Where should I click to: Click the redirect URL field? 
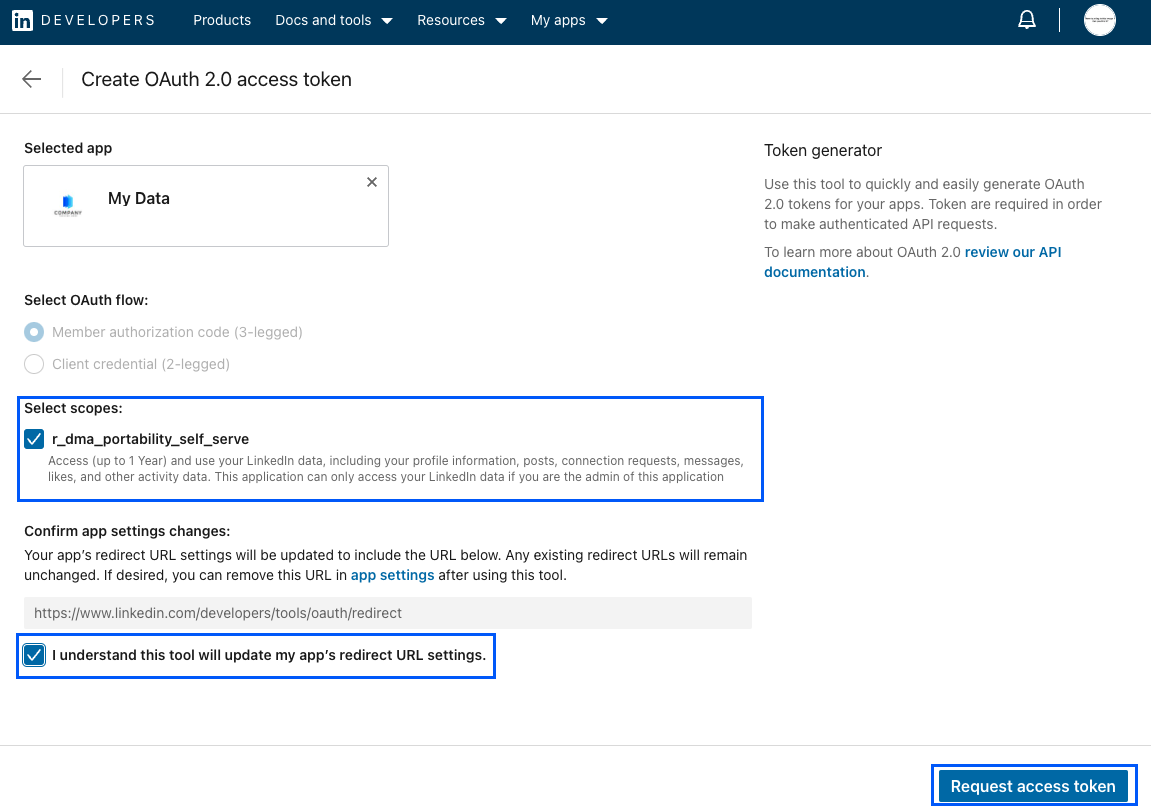coord(388,613)
